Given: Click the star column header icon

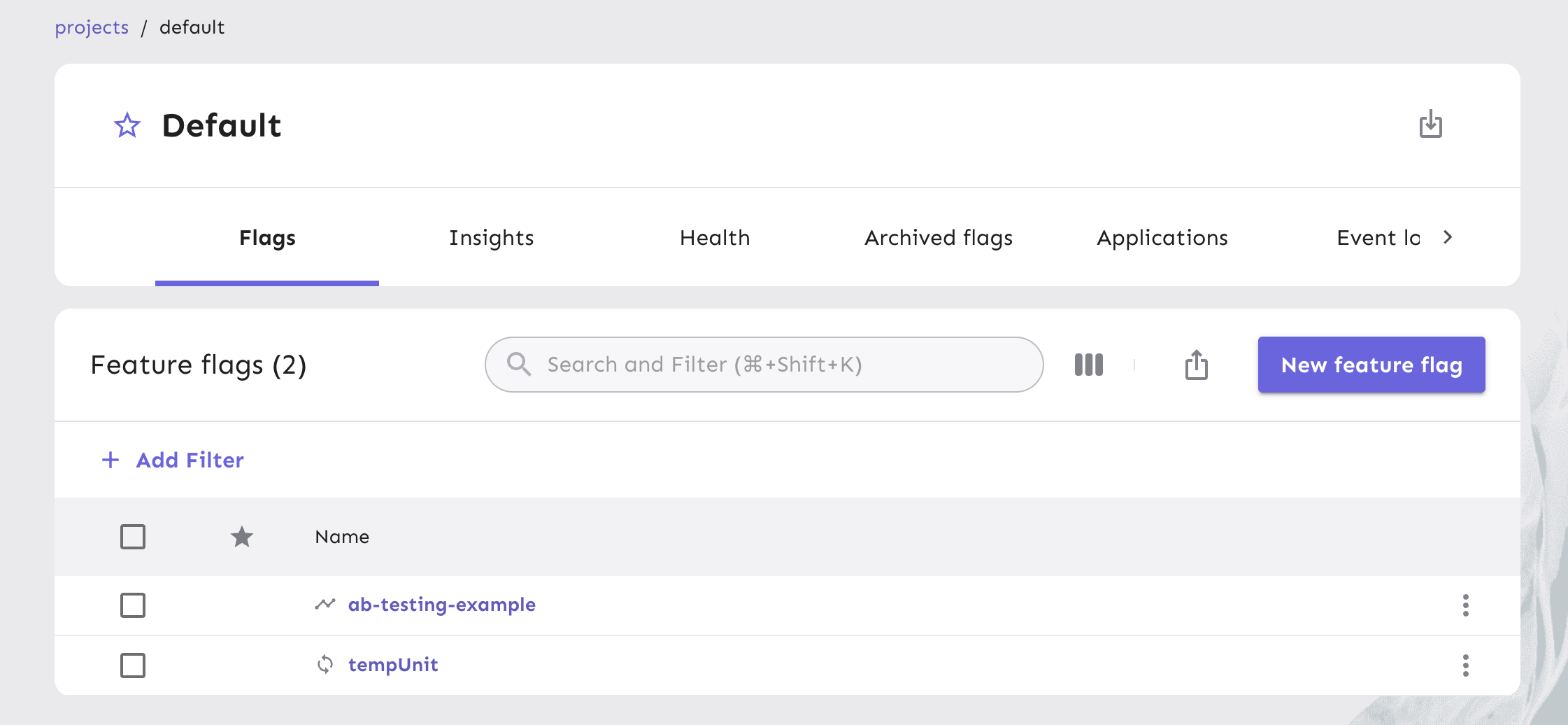Looking at the screenshot, I should (242, 537).
